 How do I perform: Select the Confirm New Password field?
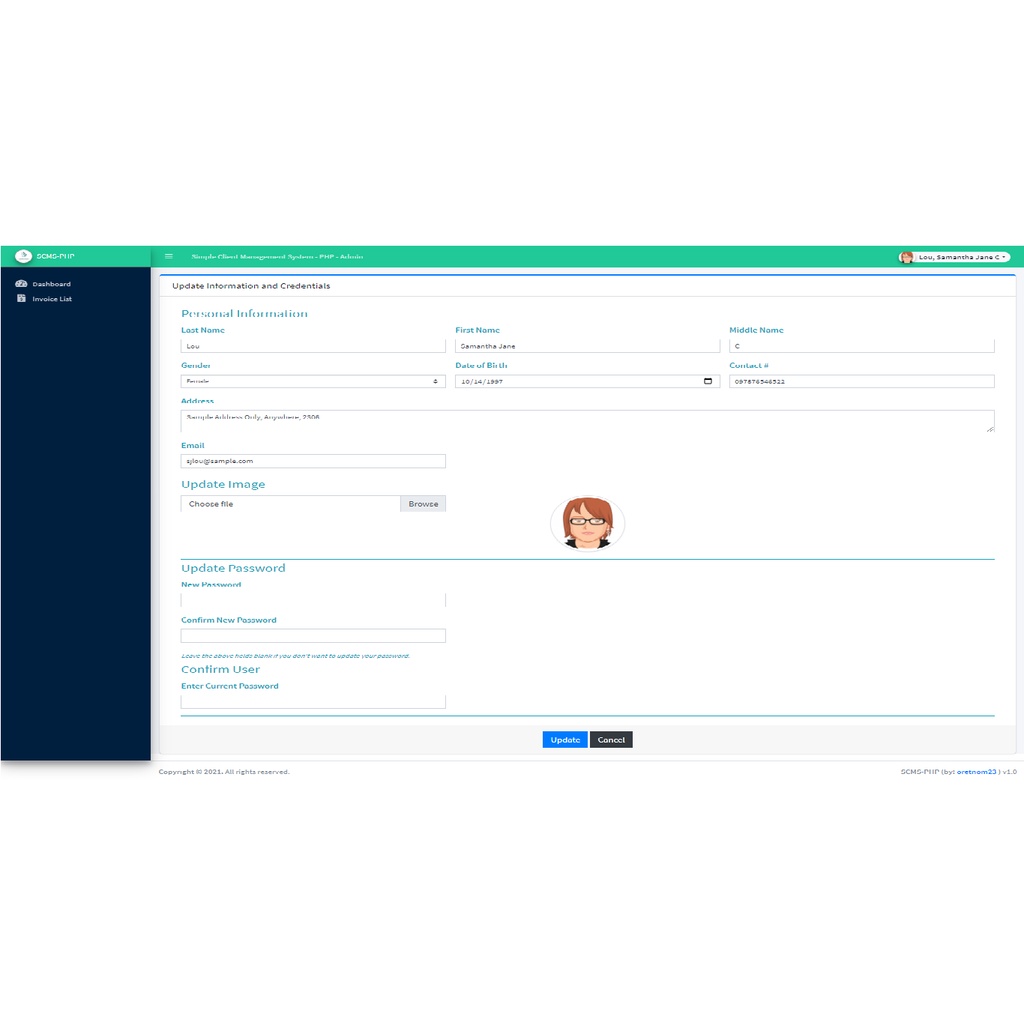313,636
